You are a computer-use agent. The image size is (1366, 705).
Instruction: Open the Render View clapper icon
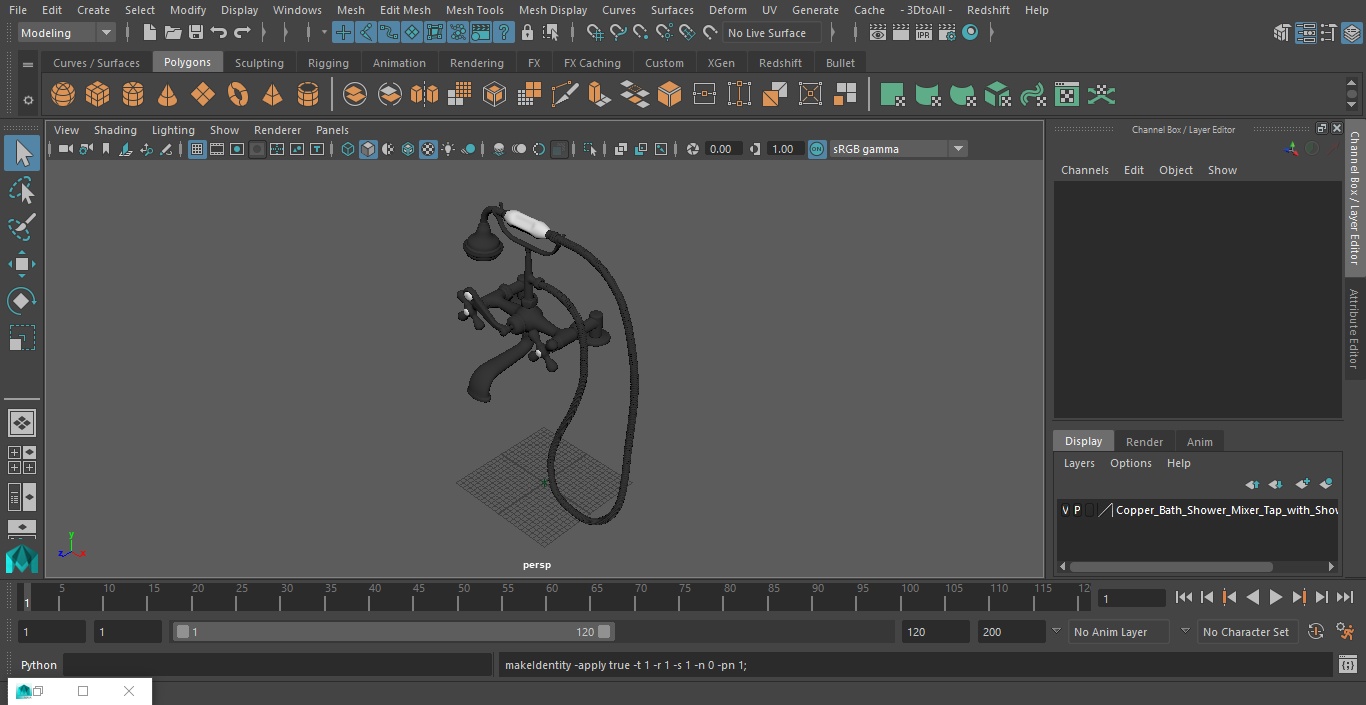click(877, 33)
